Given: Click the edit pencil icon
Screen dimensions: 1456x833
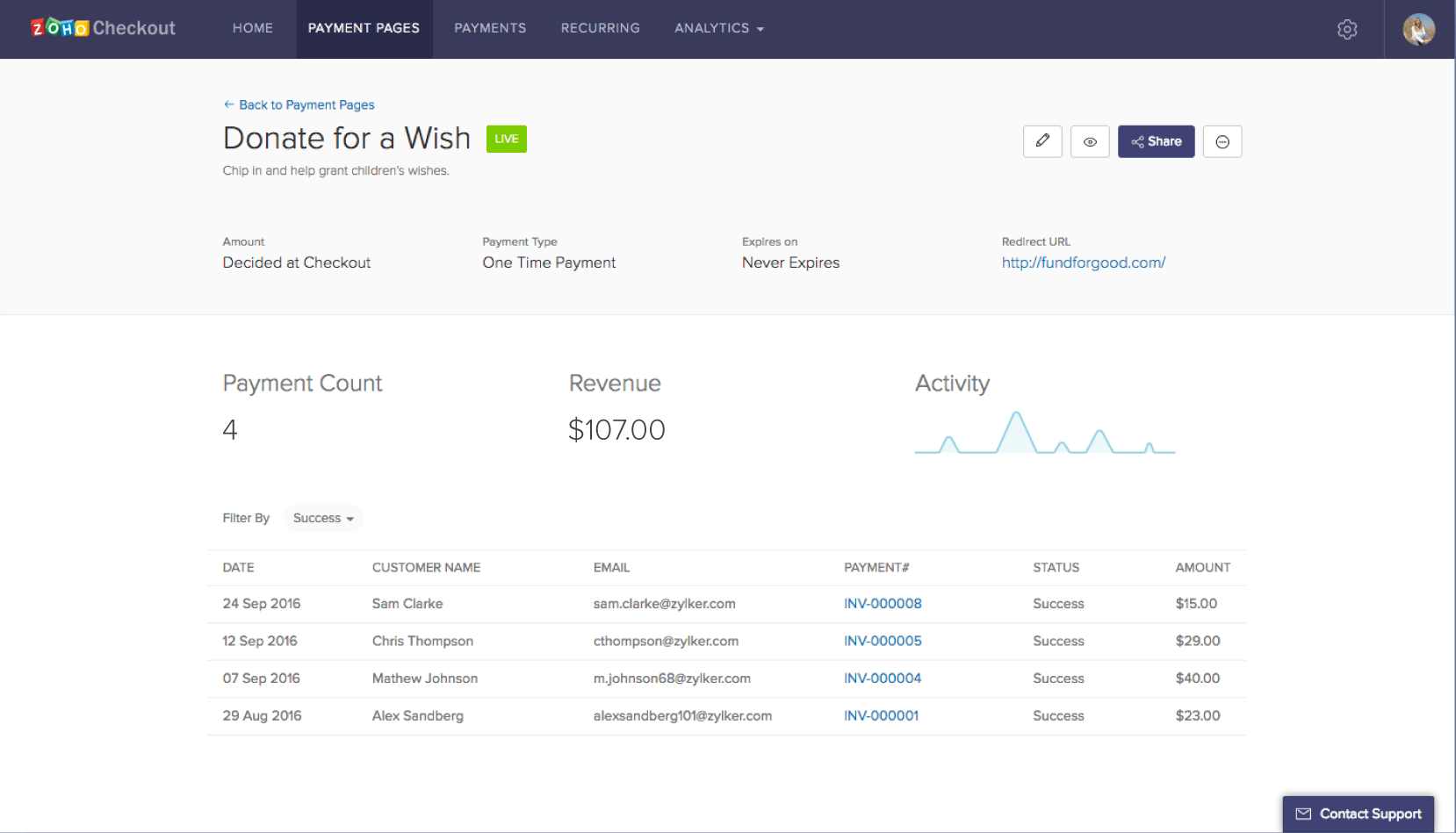Looking at the screenshot, I should 1042,141.
